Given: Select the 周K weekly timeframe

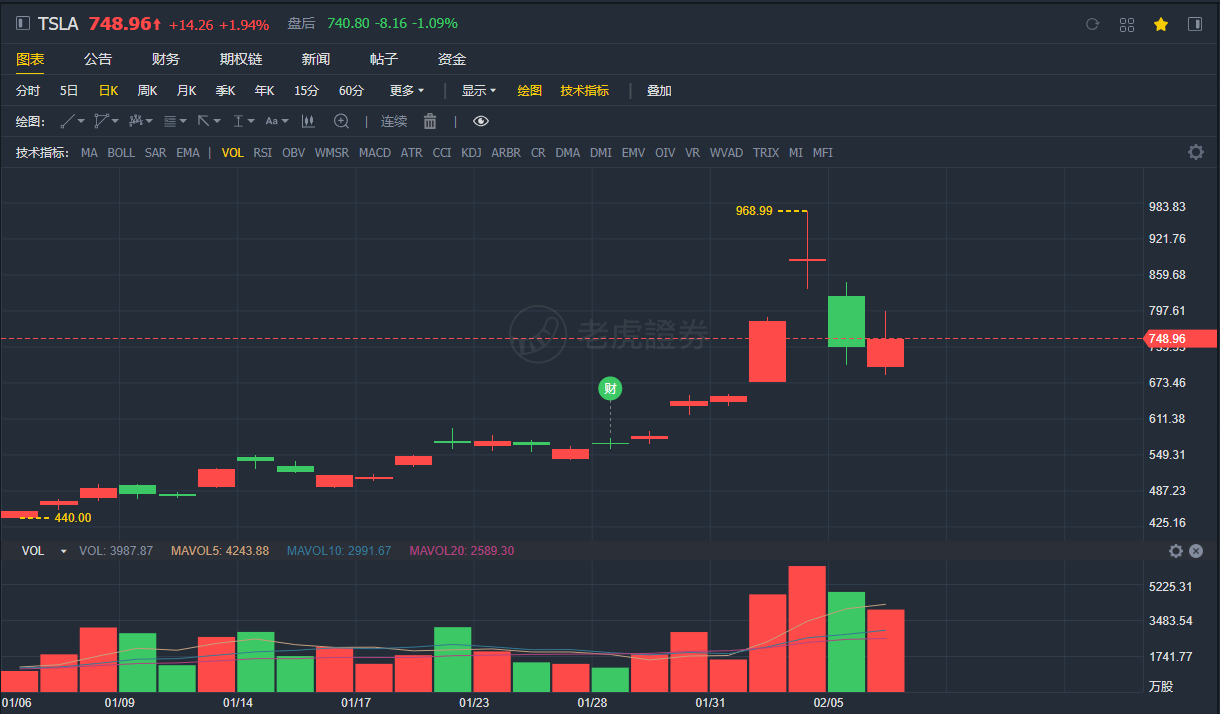Looking at the screenshot, I should click(147, 90).
